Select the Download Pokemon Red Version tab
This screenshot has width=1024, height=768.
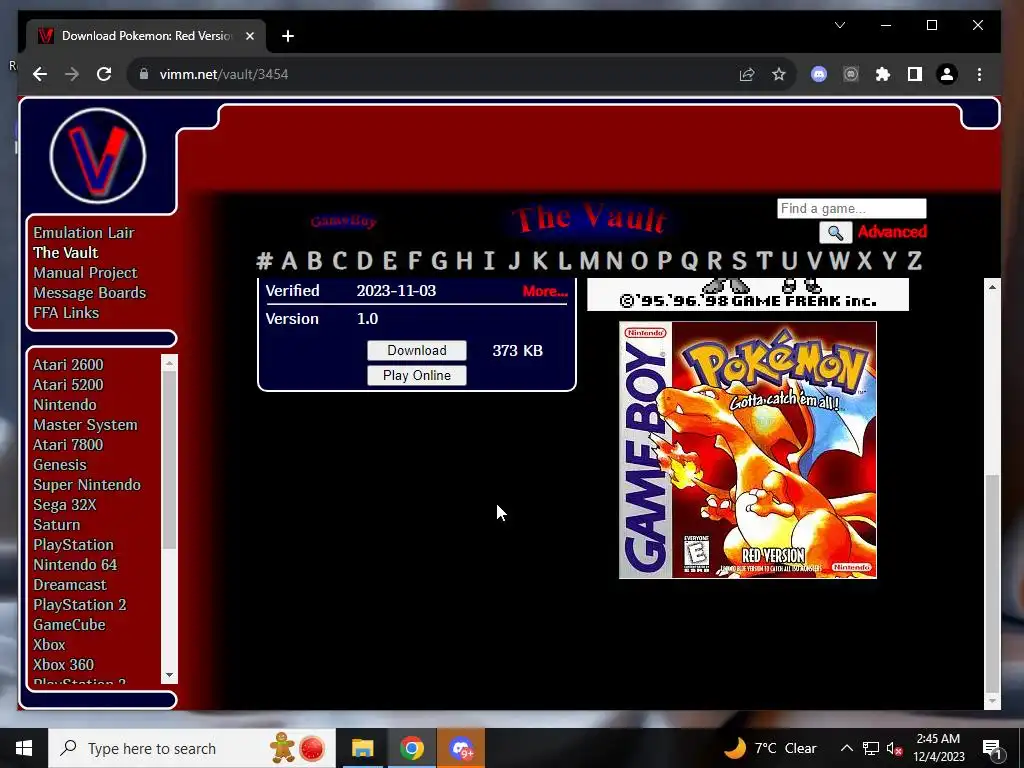point(146,36)
